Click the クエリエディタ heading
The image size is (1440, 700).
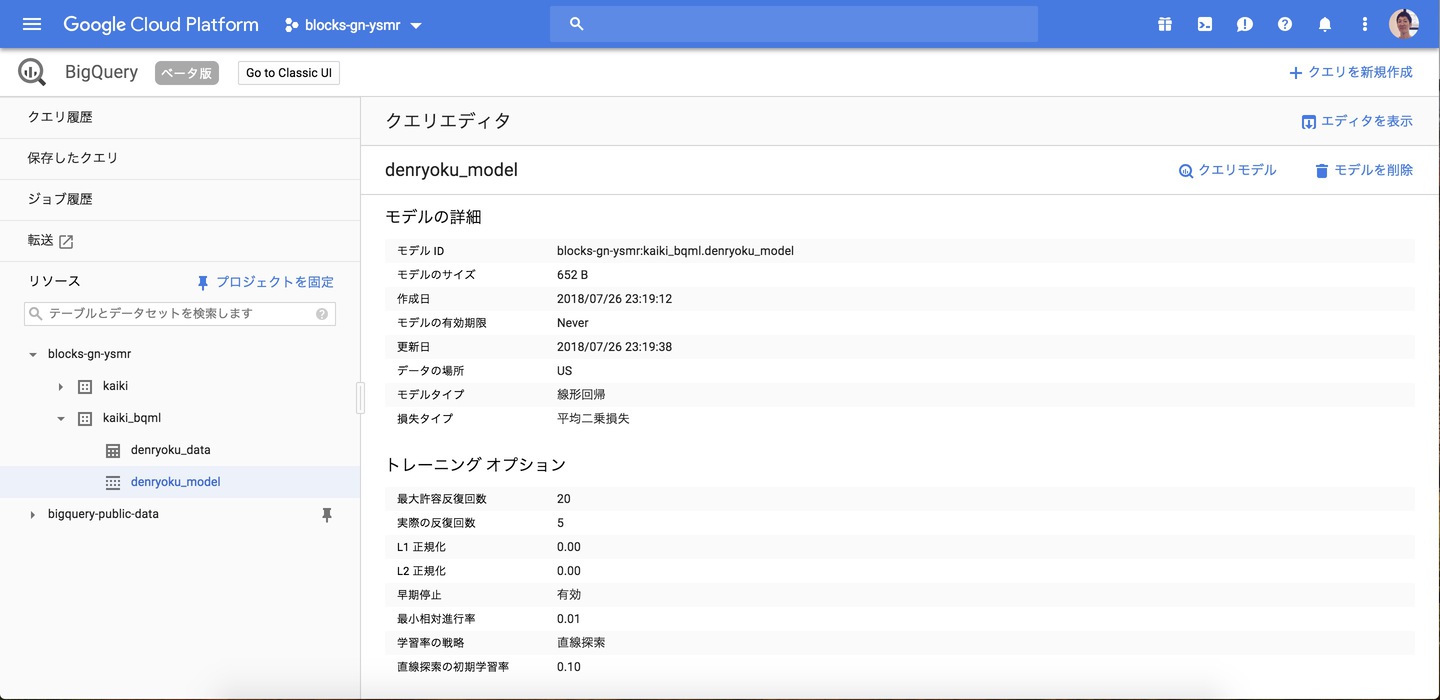[x=448, y=121]
